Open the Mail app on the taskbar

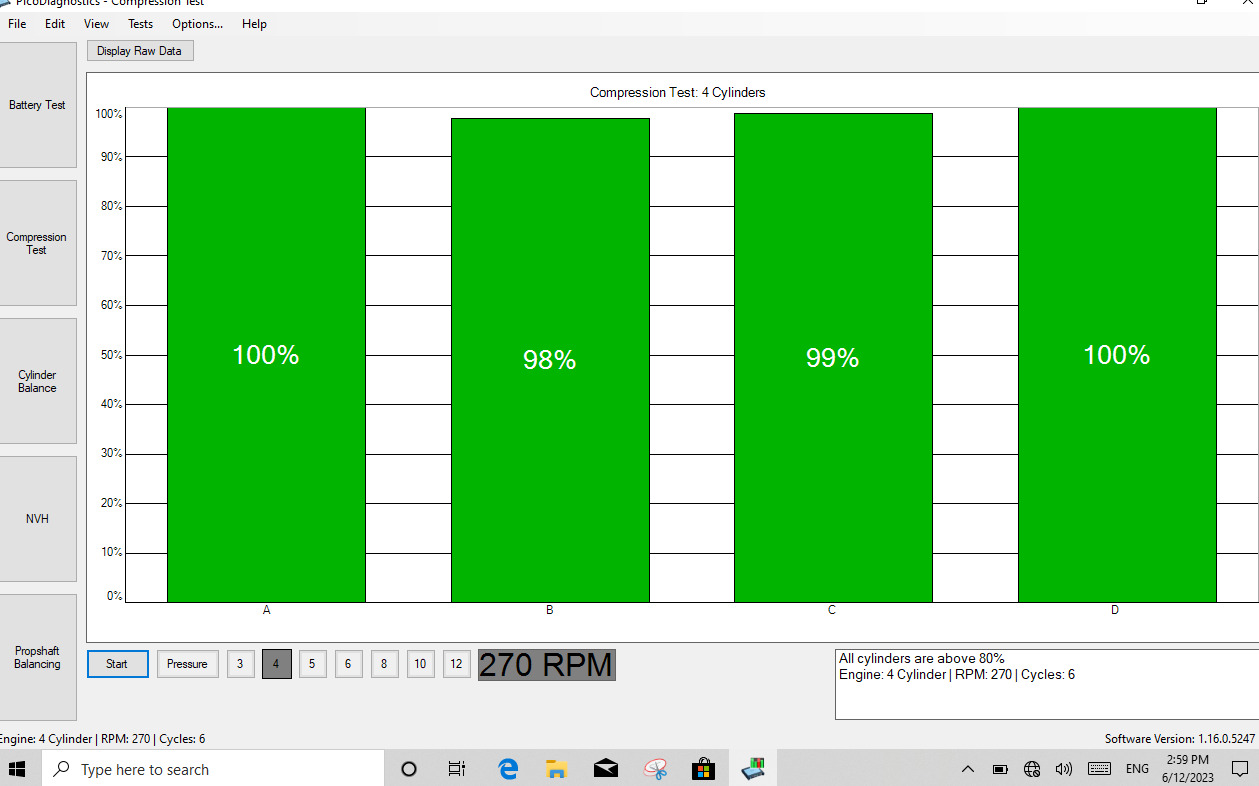(x=605, y=769)
